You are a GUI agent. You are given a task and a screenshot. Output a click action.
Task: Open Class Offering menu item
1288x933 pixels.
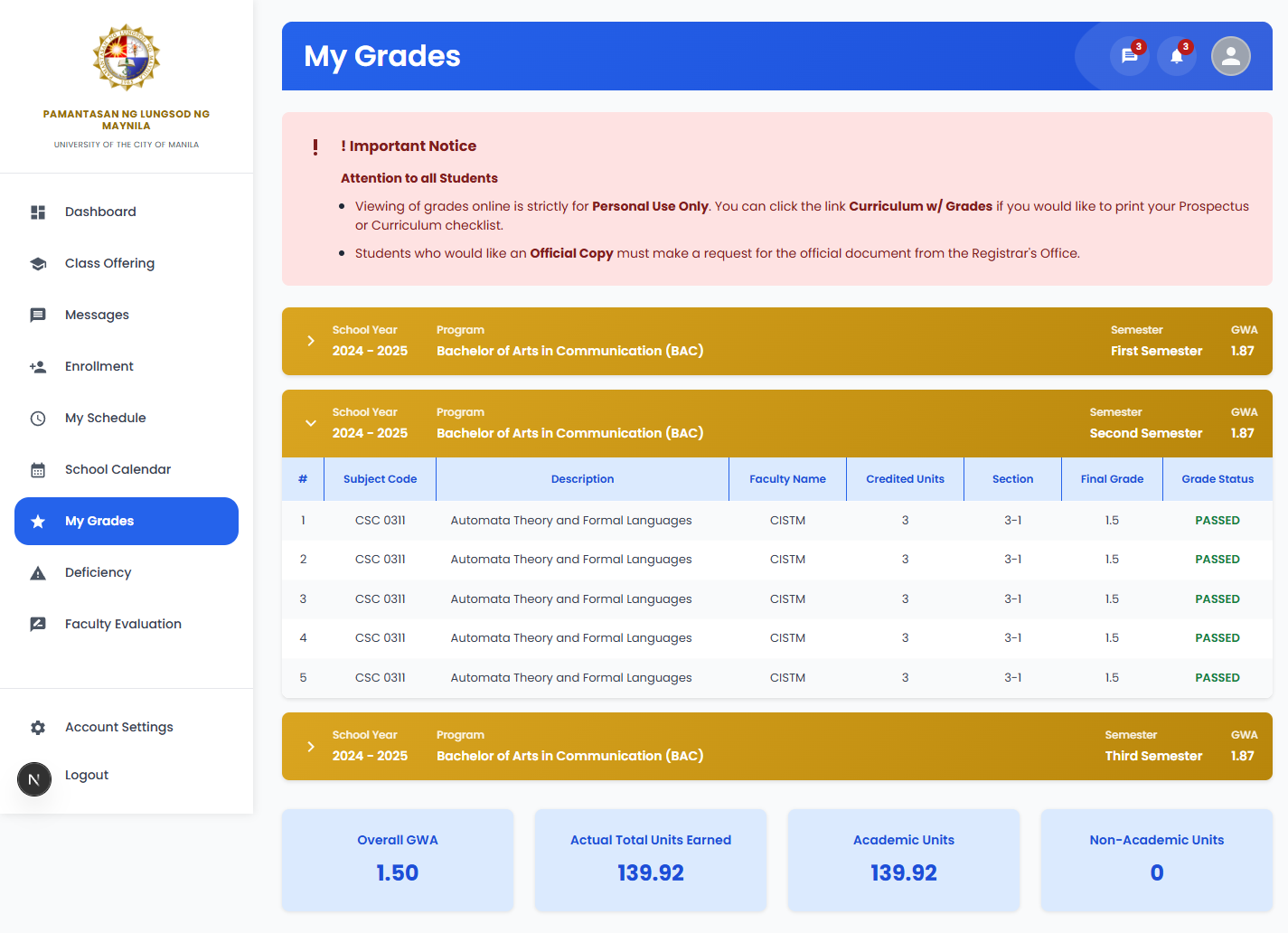point(127,263)
